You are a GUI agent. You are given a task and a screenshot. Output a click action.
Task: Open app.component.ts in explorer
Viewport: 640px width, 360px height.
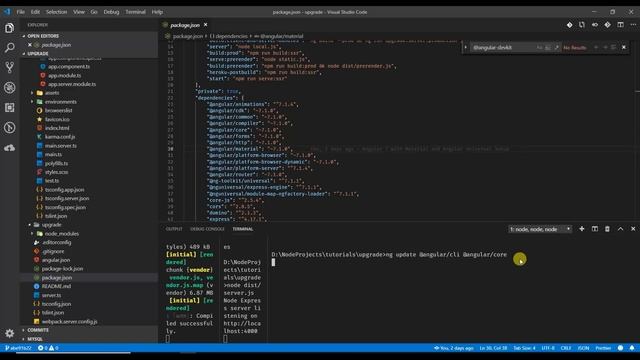(69, 67)
